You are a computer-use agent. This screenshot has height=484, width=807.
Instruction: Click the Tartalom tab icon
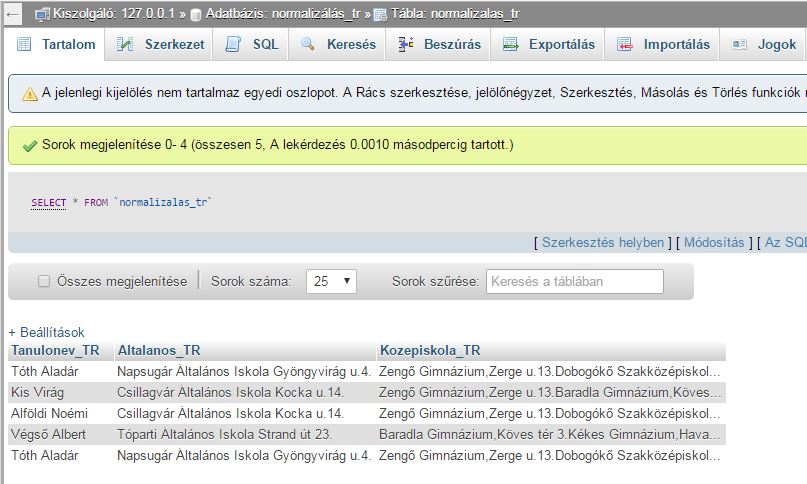(x=23, y=45)
